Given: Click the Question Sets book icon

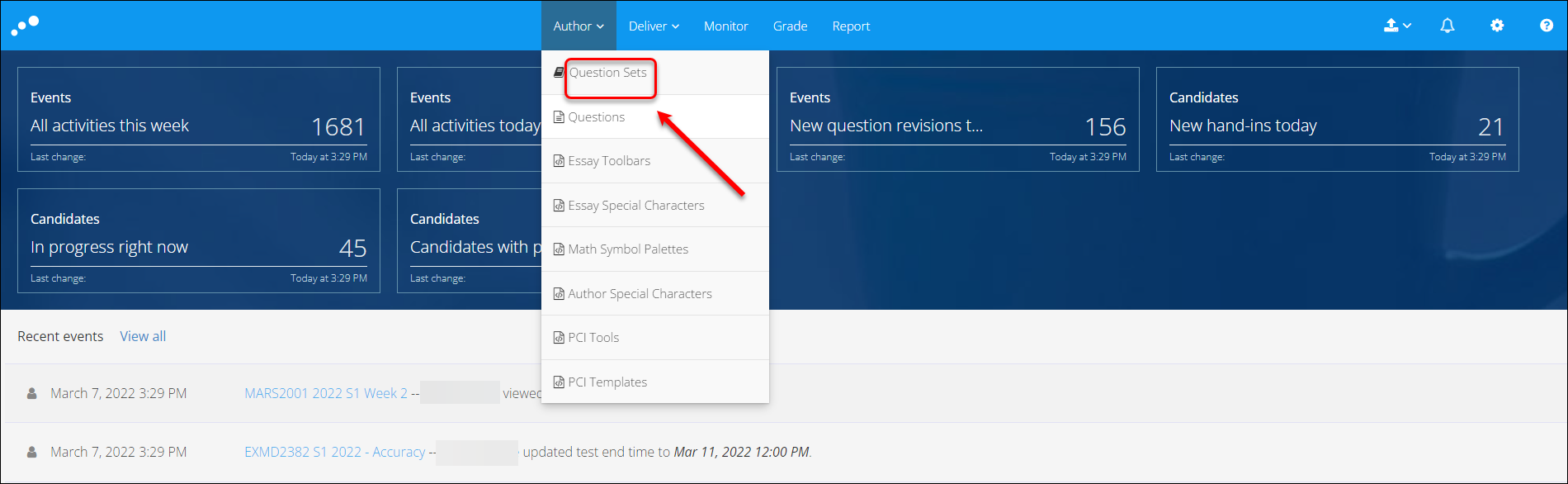Looking at the screenshot, I should (x=559, y=73).
